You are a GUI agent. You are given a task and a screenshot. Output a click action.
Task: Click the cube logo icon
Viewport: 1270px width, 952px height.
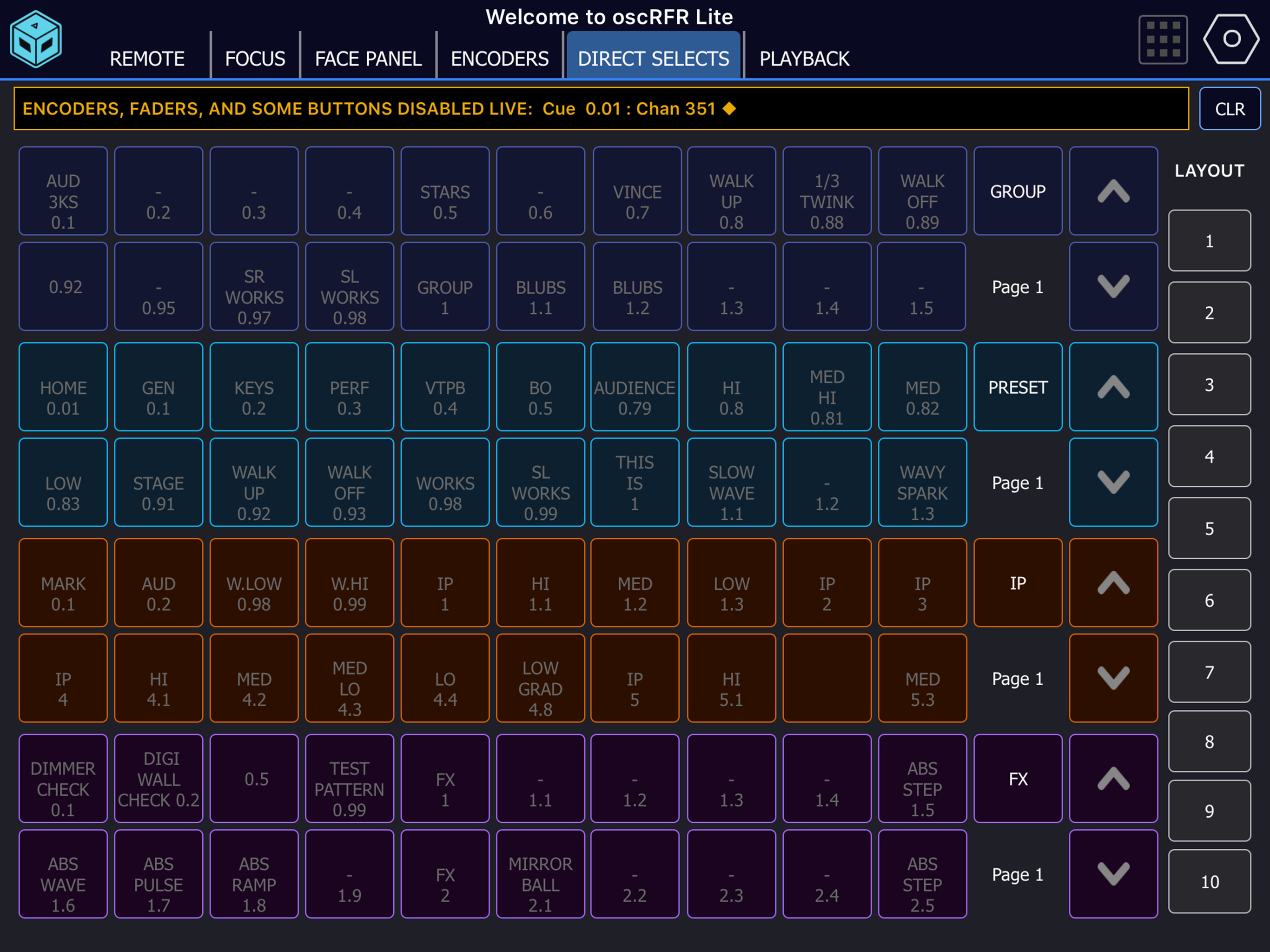click(x=36, y=39)
